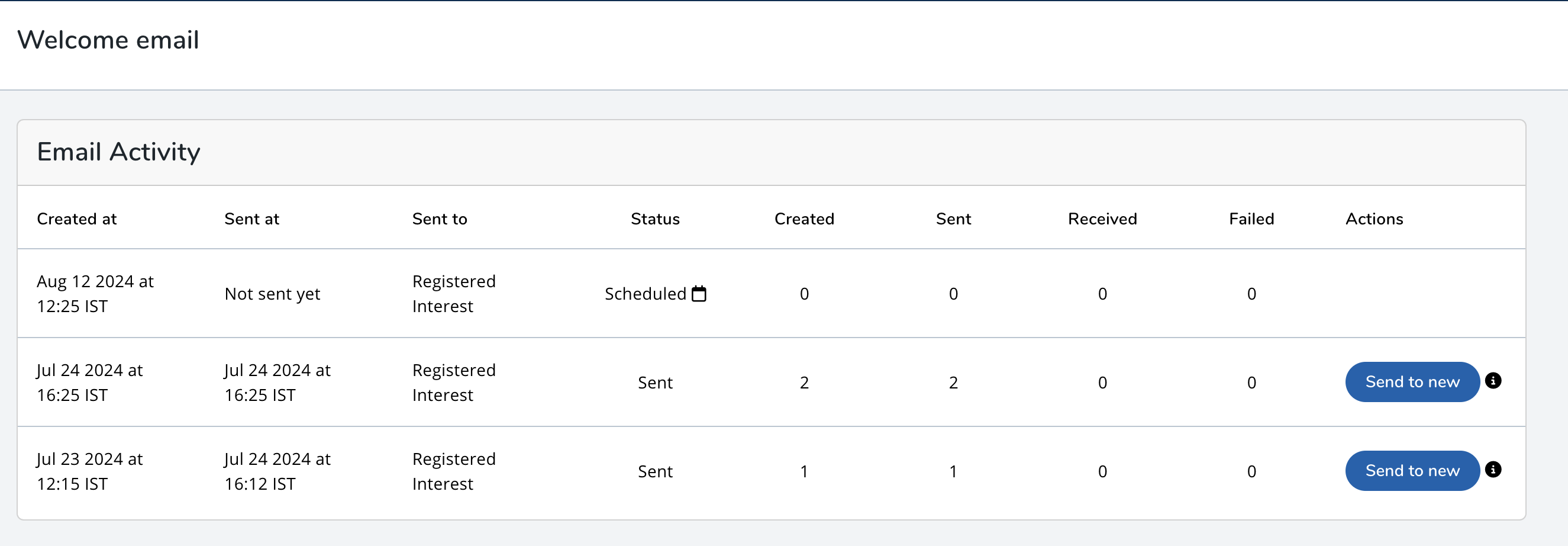This screenshot has width=1568, height=546.
Task: Click the Status column header
Action: click(655, 219)
